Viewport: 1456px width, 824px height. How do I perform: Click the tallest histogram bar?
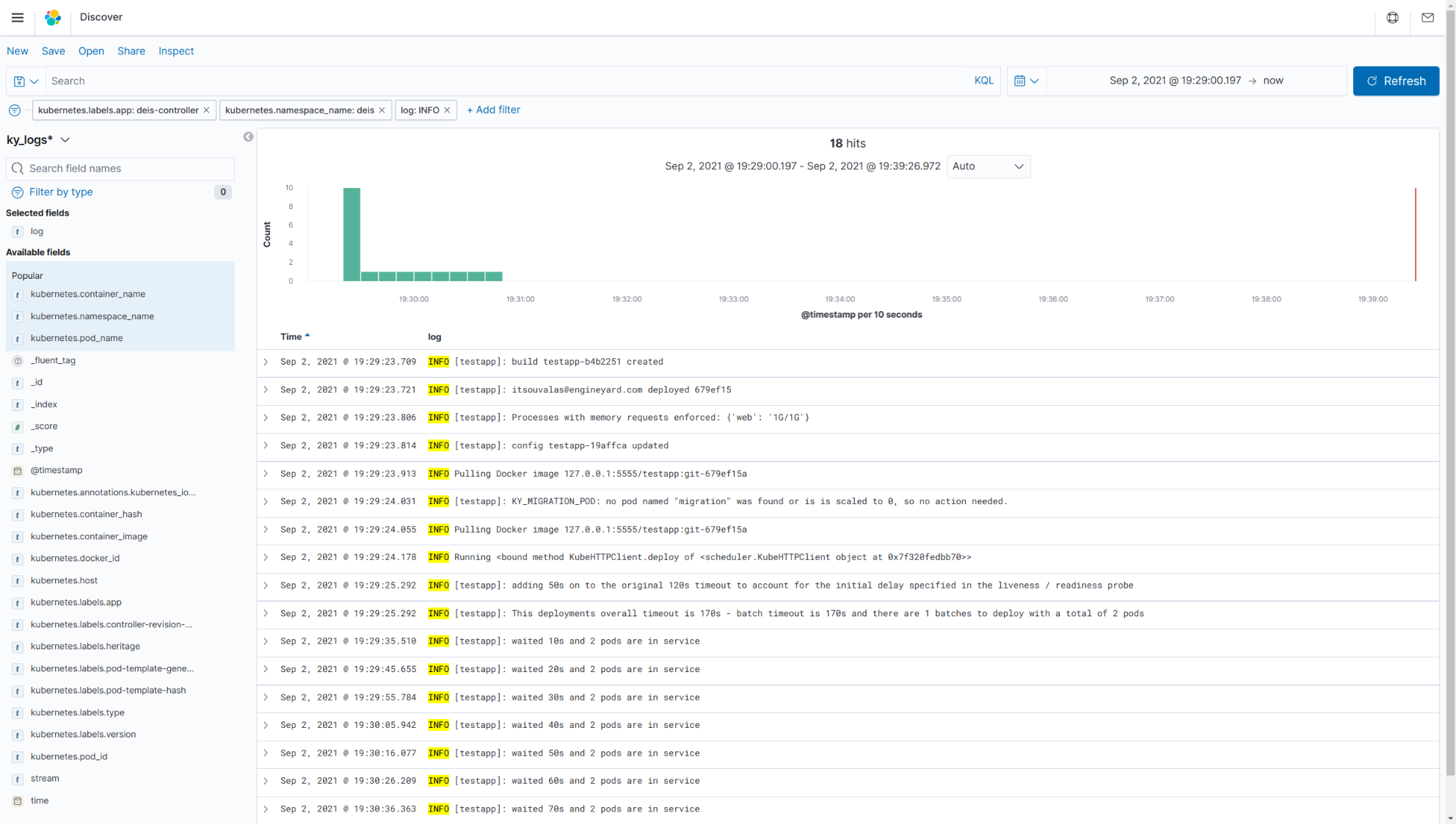[x=352, y=233]
